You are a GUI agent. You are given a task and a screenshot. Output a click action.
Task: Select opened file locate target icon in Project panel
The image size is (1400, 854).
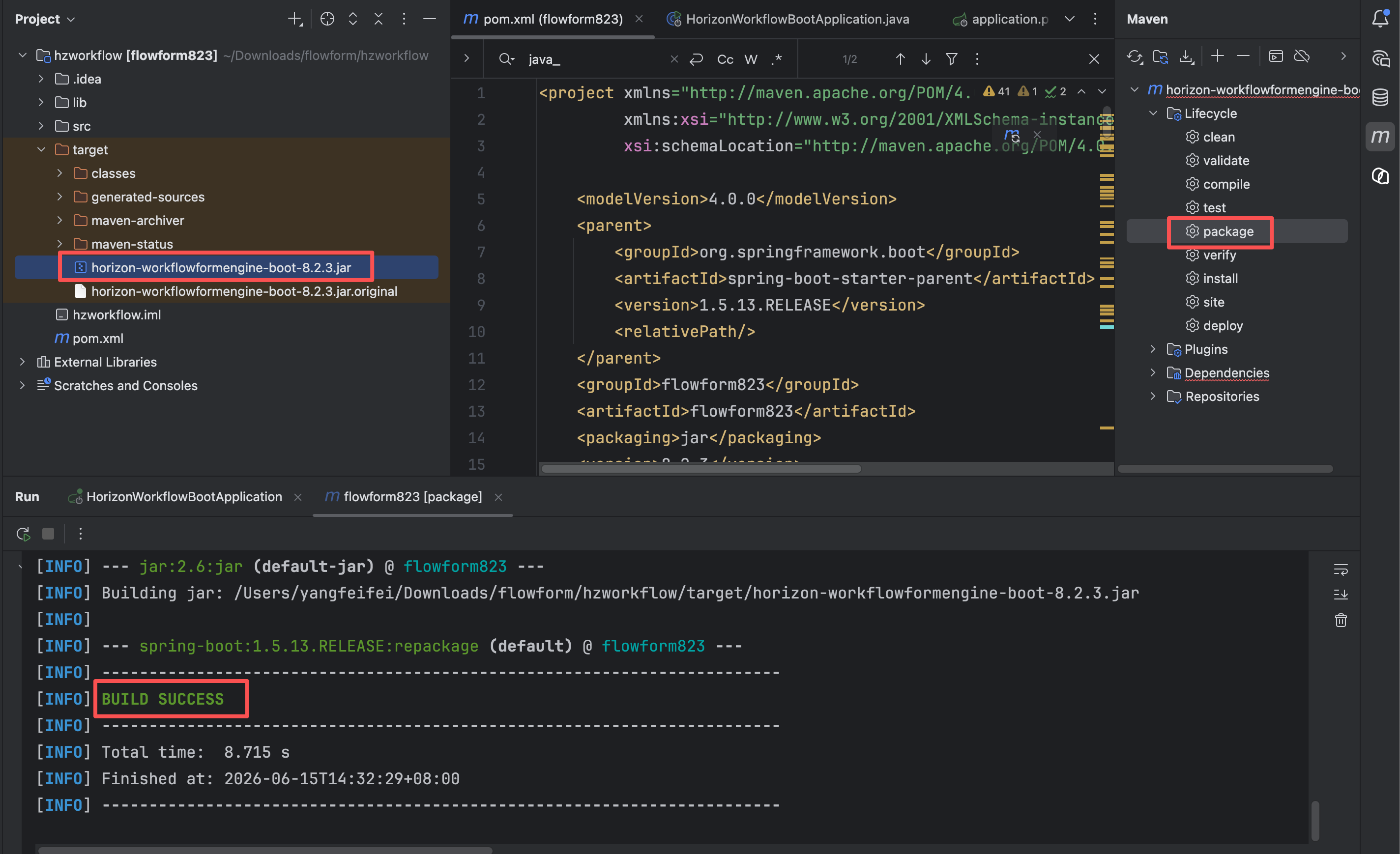coord(327,19)
